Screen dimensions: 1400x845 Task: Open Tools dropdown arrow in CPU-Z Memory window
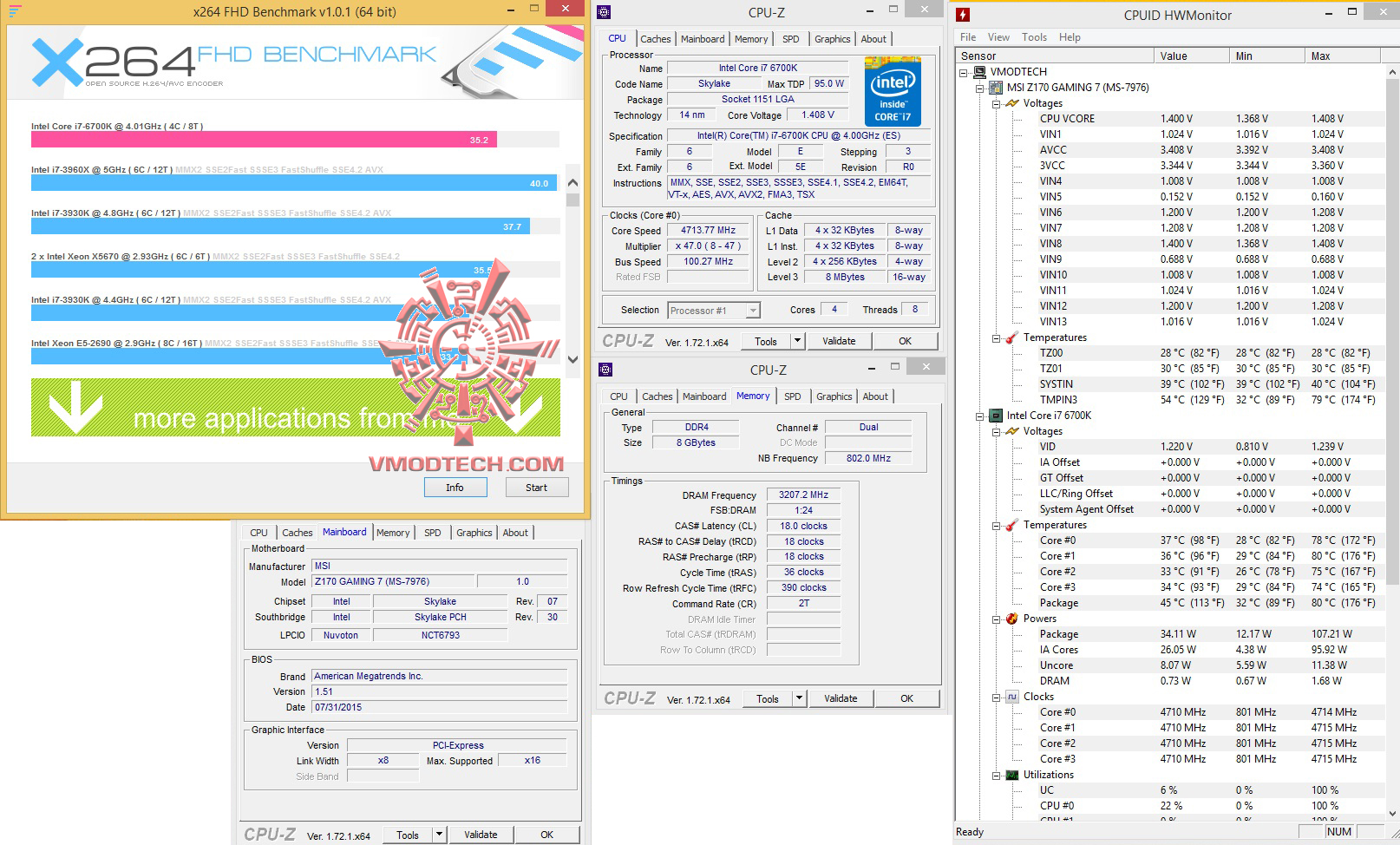coord(799,698)
